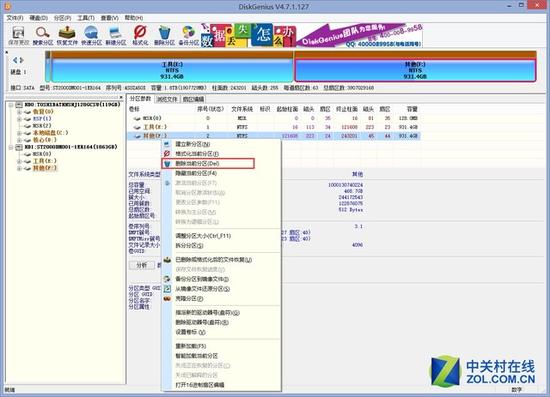
Task: Click the 删除分区 trash bin toolbar icon
Action: click(x=164, y=35)
